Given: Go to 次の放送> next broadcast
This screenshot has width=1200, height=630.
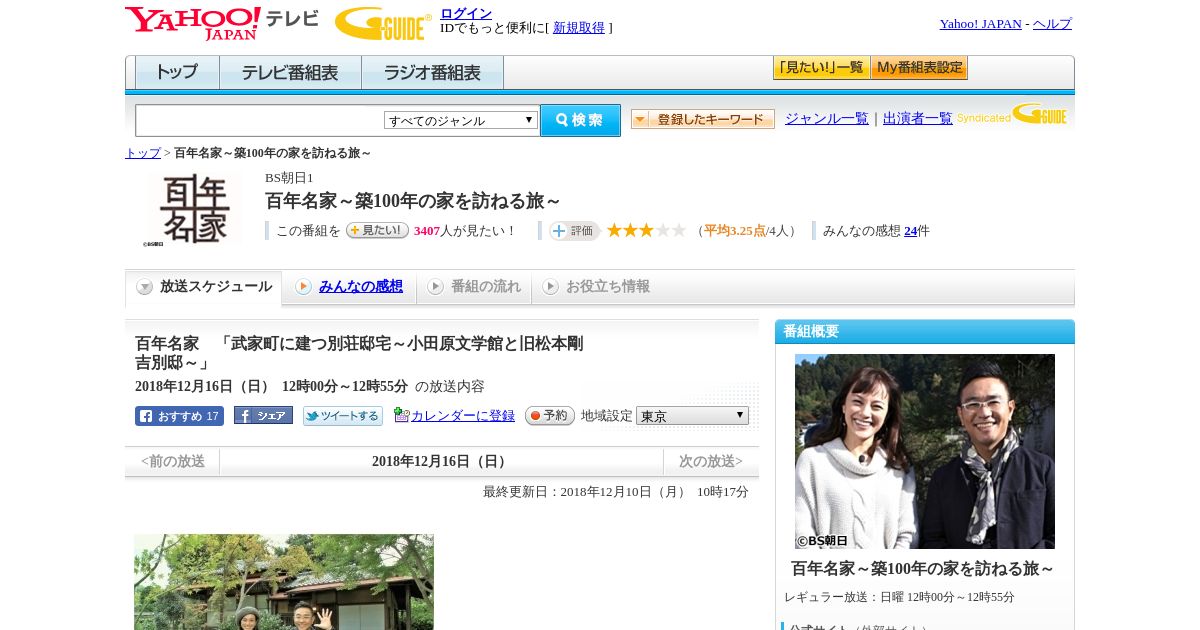Looking at the screenshot, I should point(711,461).
